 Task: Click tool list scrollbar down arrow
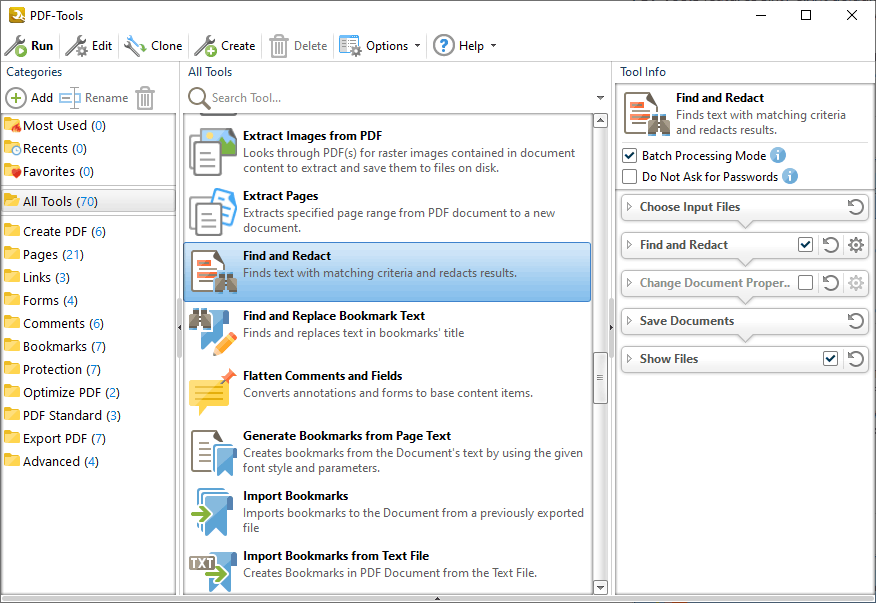[601, 587]
